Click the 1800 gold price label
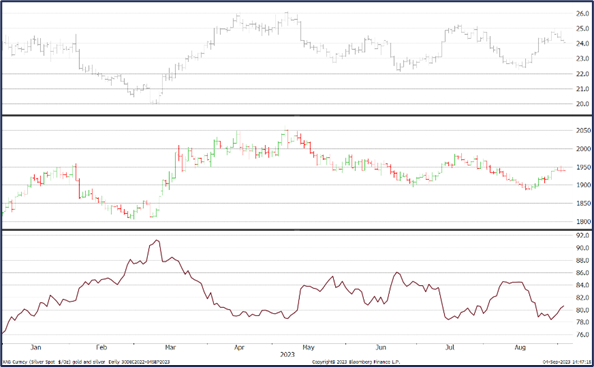Image resolution: width=594 pixels, height=367 pixels. [583, 222]
